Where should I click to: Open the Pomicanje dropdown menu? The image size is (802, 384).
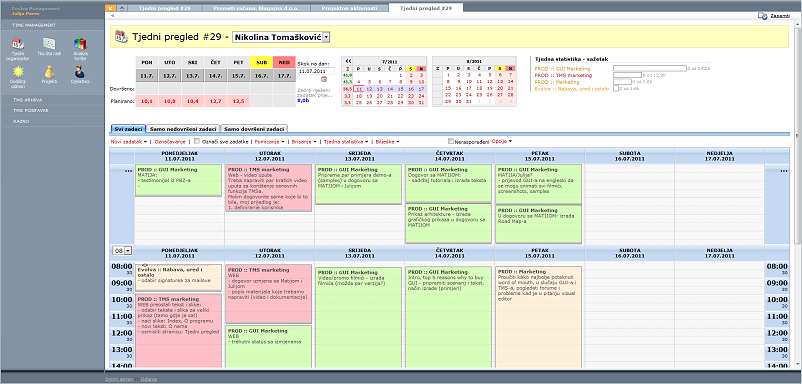[269, 141]
